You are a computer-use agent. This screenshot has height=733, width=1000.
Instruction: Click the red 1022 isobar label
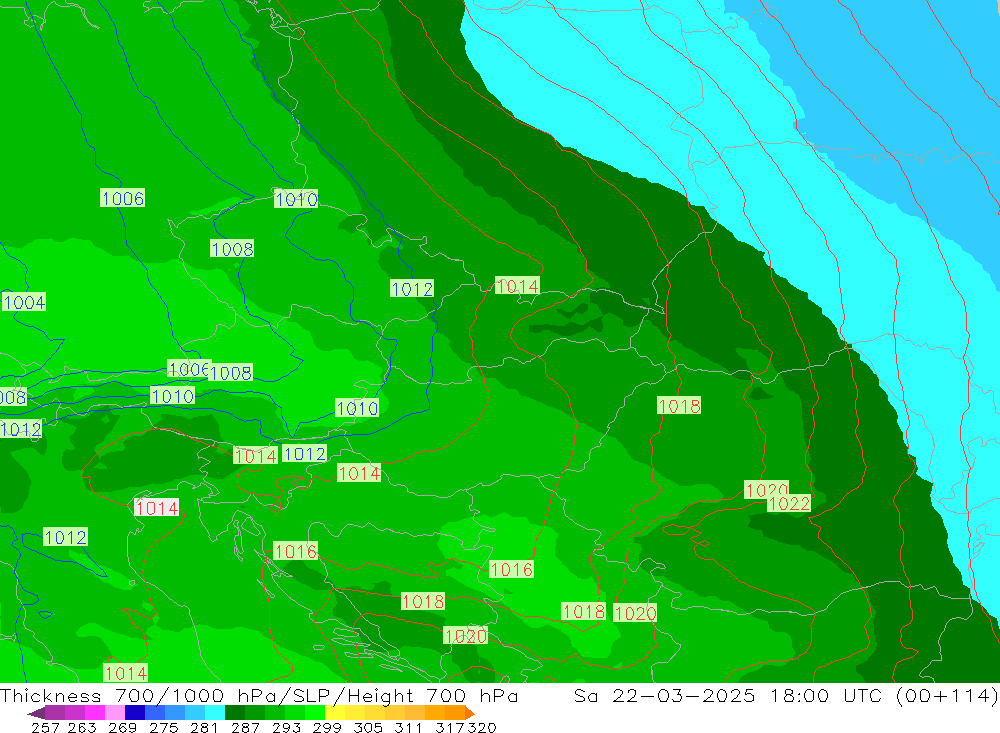click(x=789, y=503)
